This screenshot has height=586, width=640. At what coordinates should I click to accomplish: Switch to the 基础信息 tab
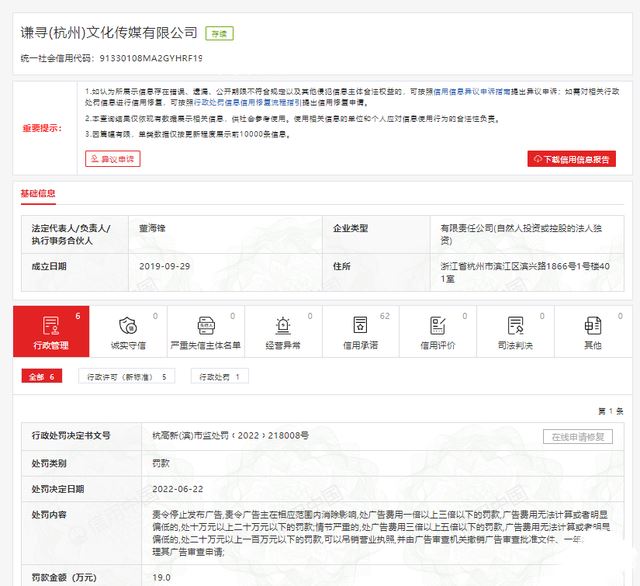[38, 193]
